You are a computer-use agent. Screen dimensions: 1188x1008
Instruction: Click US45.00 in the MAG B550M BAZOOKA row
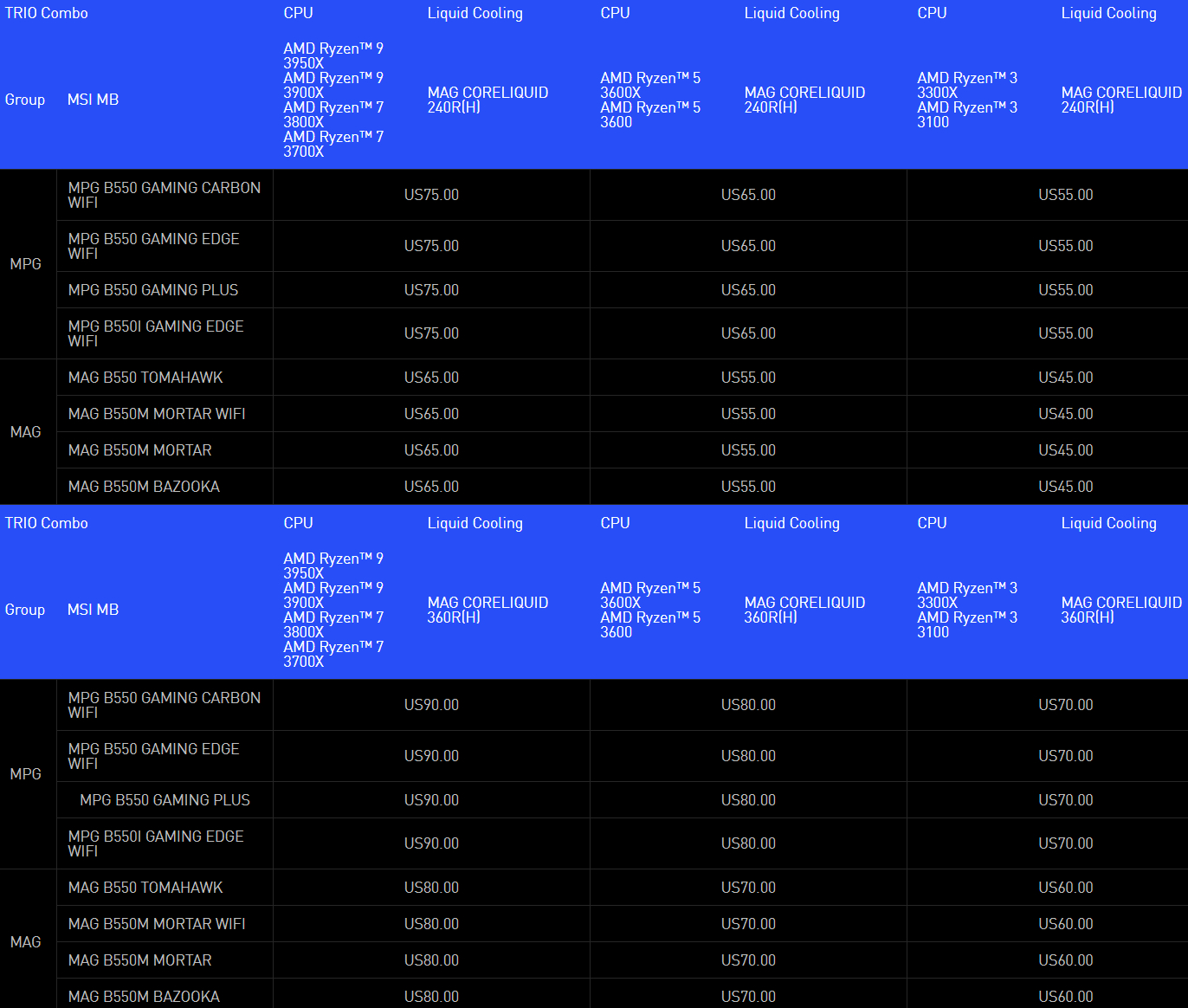[1065, 487]
